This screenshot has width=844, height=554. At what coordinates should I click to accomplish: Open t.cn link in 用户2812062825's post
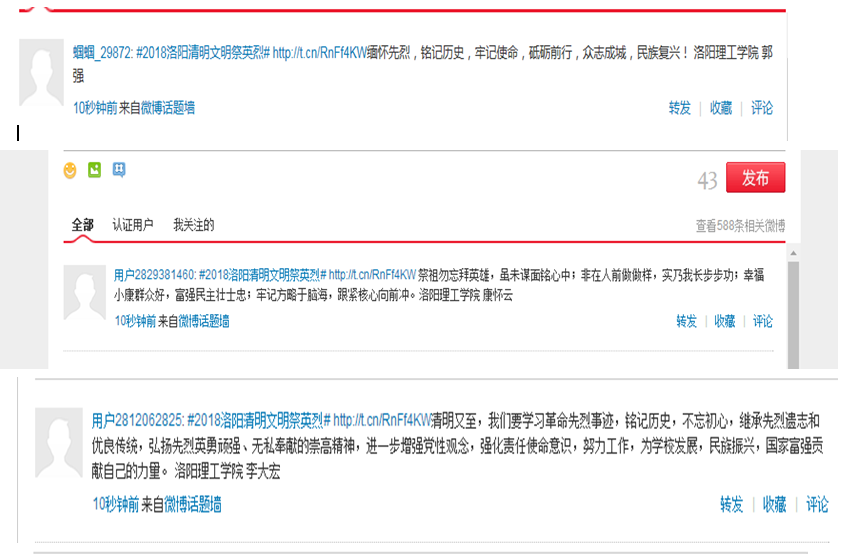tap(381, 420)
